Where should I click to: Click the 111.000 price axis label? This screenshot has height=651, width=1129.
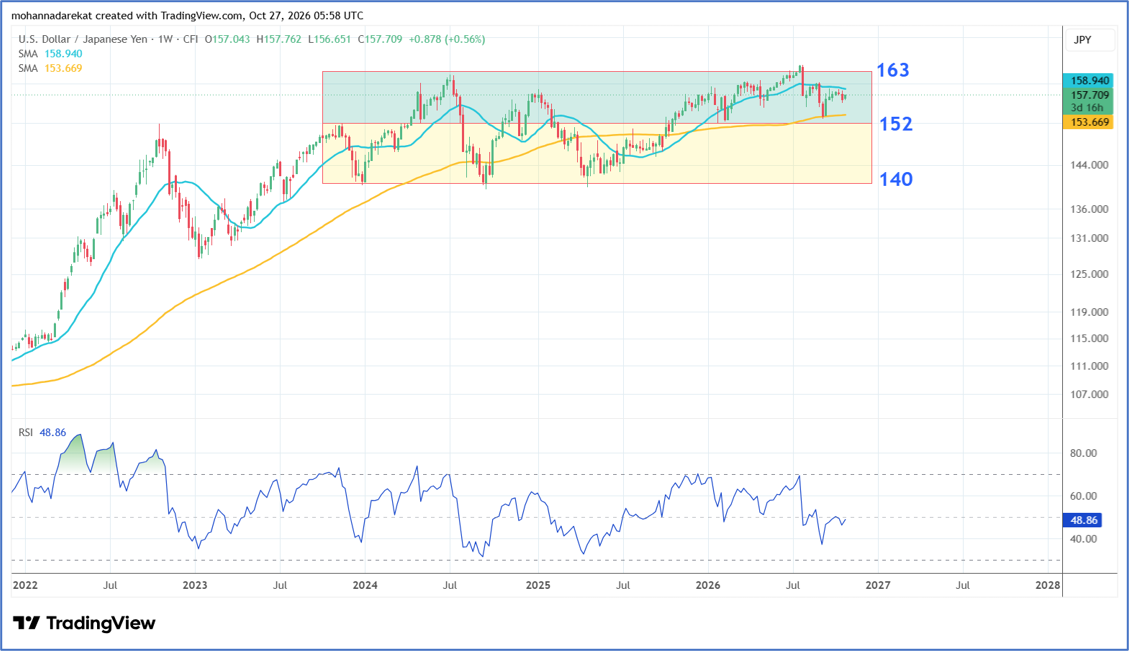(1089, 366)
